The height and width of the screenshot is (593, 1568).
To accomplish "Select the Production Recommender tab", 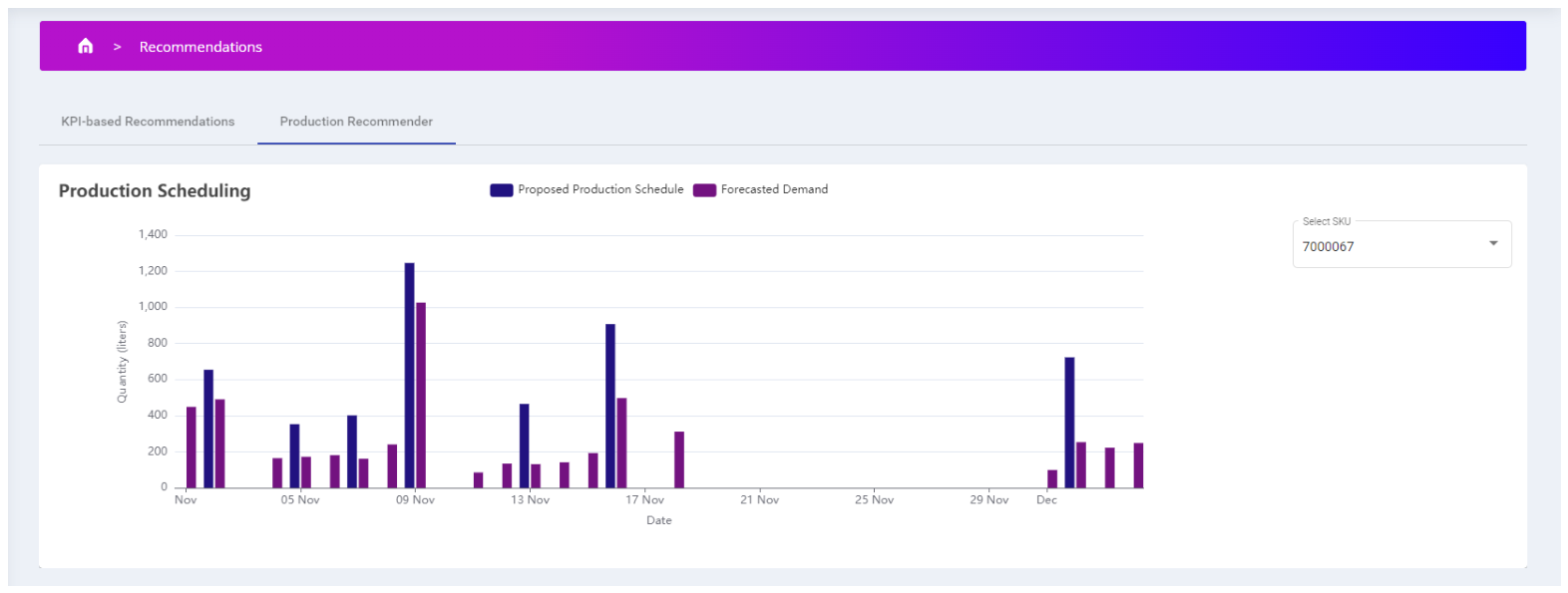I will [356, 122].
